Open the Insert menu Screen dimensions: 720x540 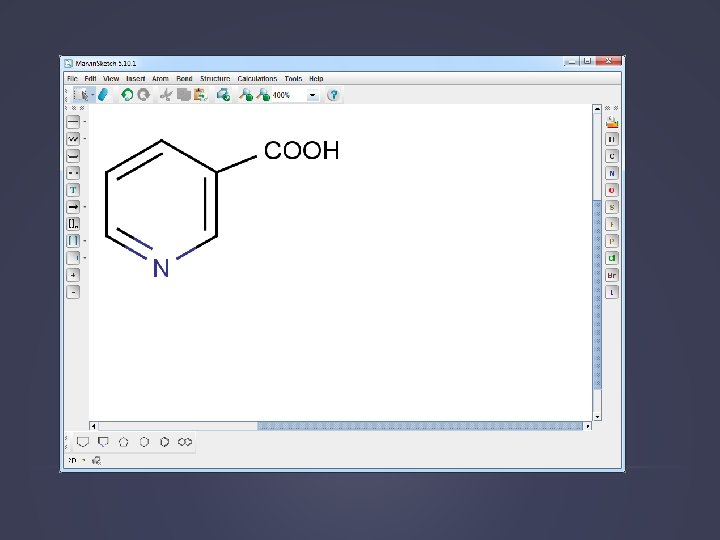click(135, 79)
